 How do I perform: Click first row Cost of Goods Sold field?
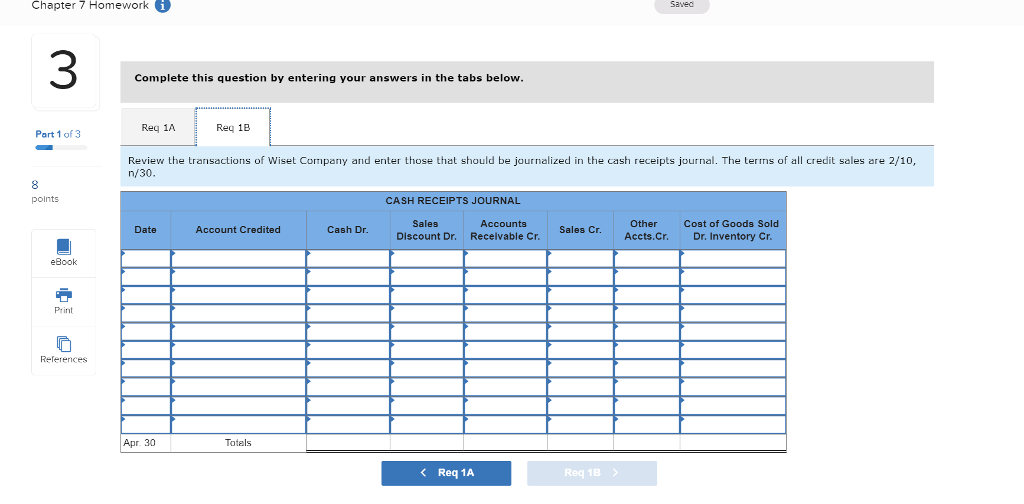coord(733,259)
